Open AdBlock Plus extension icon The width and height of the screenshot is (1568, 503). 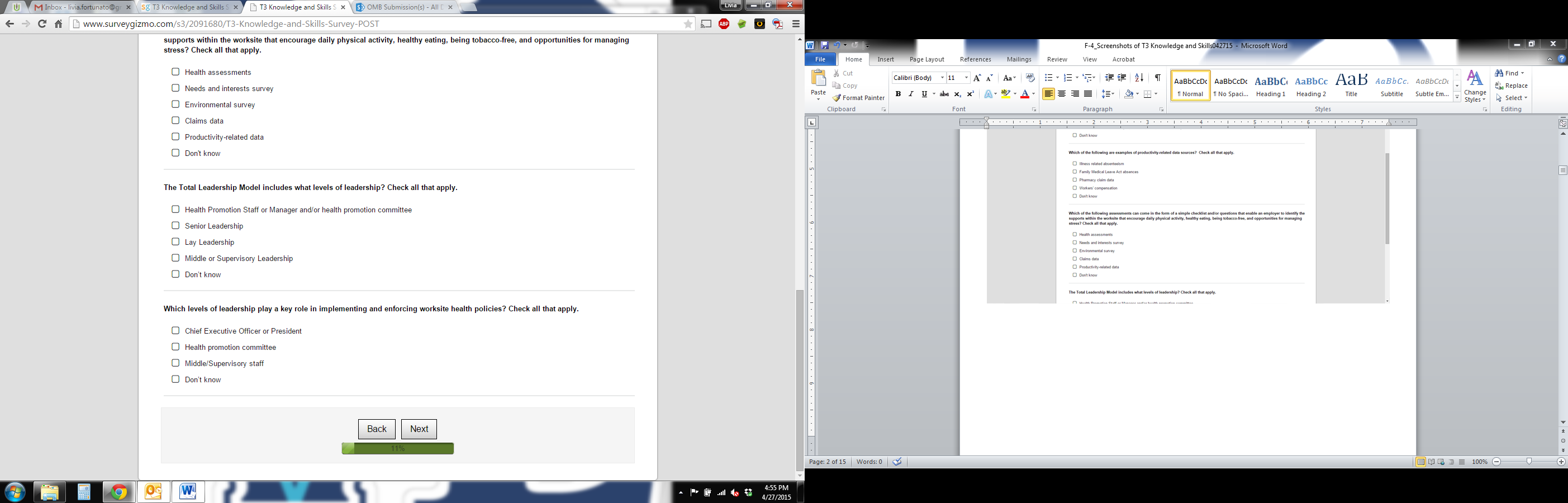coord(724,23)
